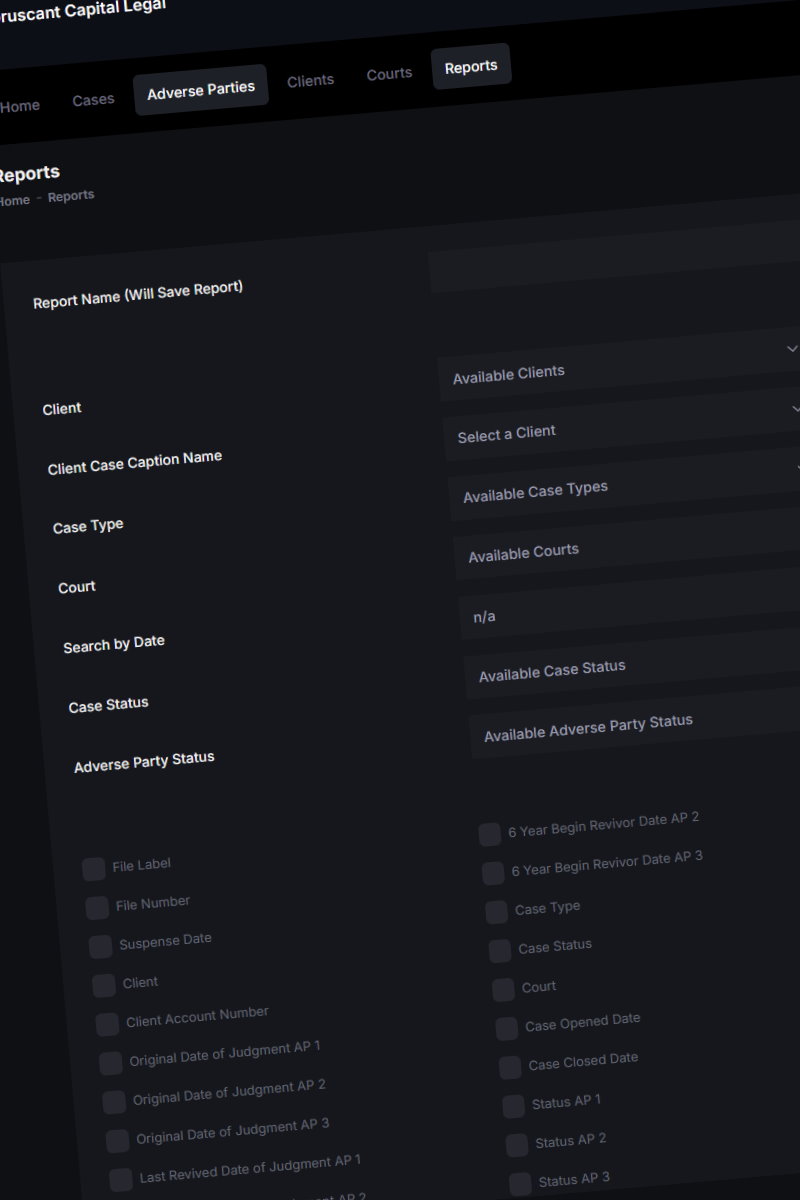Enable the Case Type column checkbox
Image resolution: width=800 pixels, height=1200 pixels.
[497, 912]
